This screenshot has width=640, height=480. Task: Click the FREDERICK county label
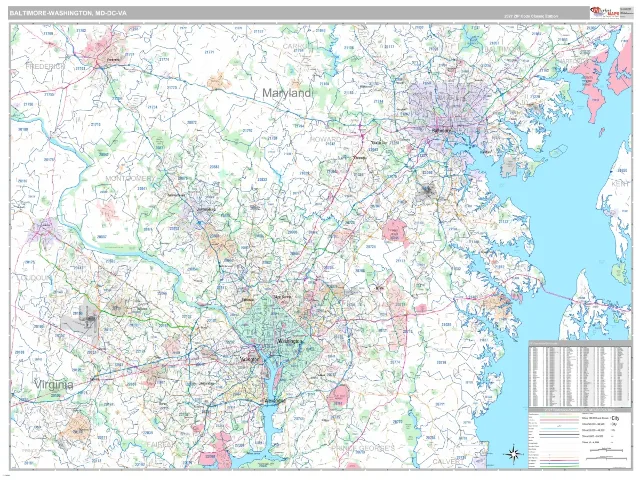coord(45,66)
